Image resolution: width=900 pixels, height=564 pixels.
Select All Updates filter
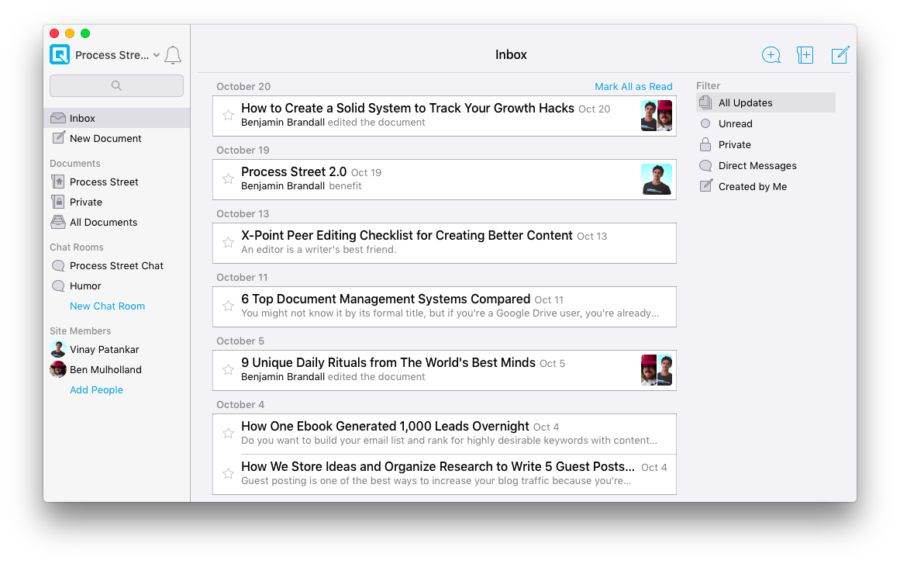[x=766, y=103]
